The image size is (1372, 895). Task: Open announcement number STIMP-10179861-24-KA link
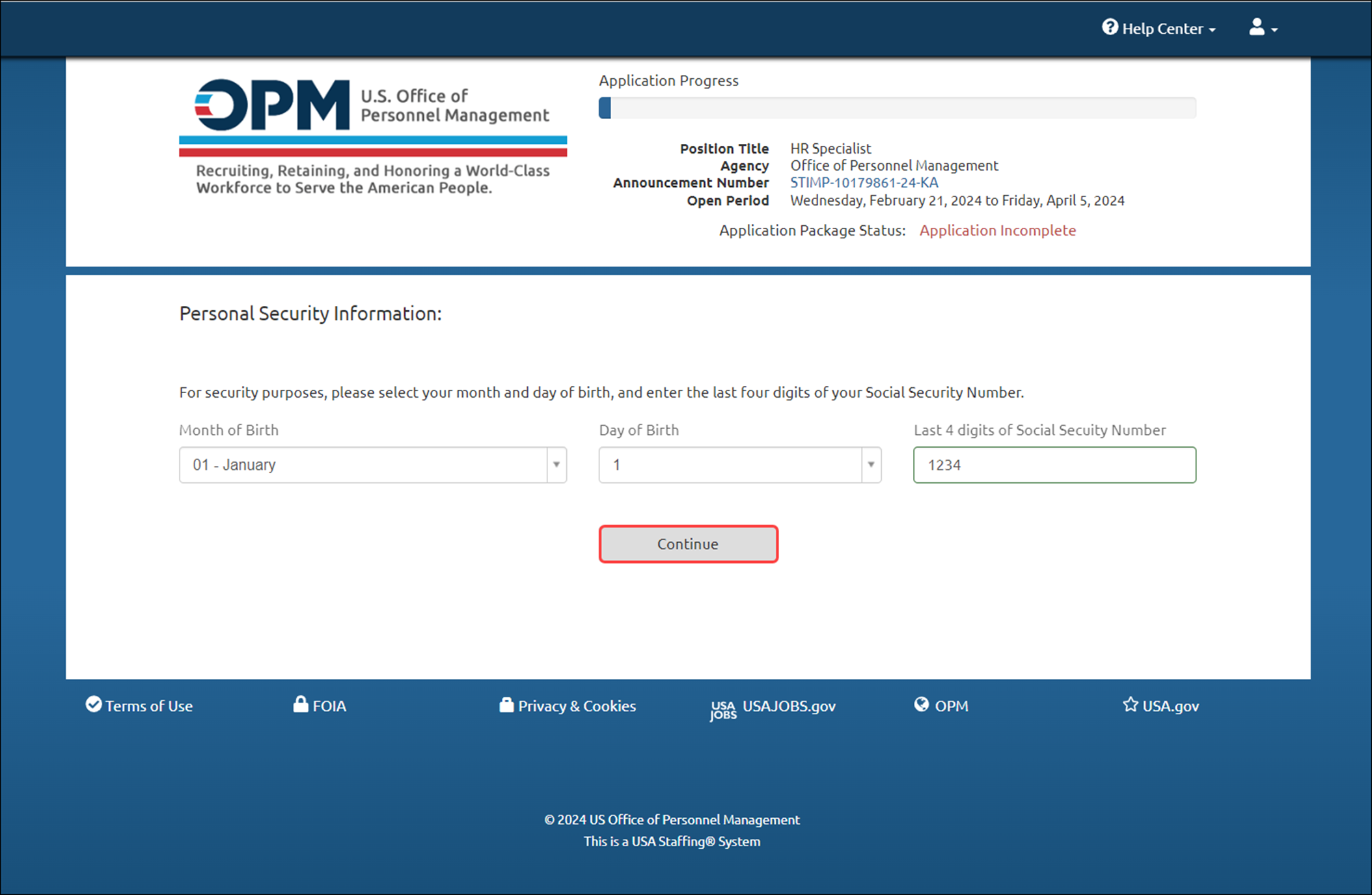[x=864, y=183]
